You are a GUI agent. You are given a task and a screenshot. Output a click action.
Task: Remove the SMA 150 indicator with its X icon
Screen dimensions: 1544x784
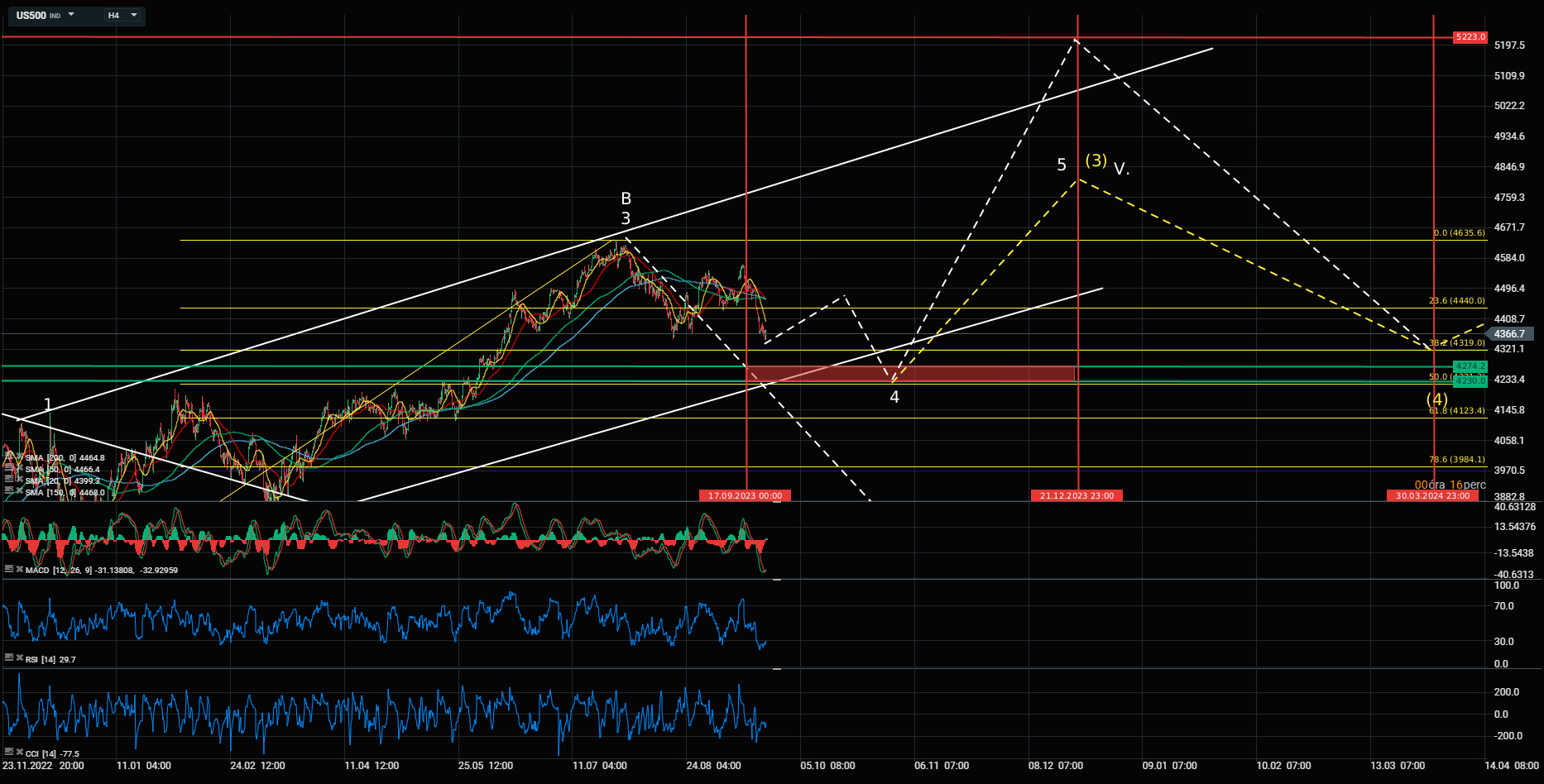19,492
